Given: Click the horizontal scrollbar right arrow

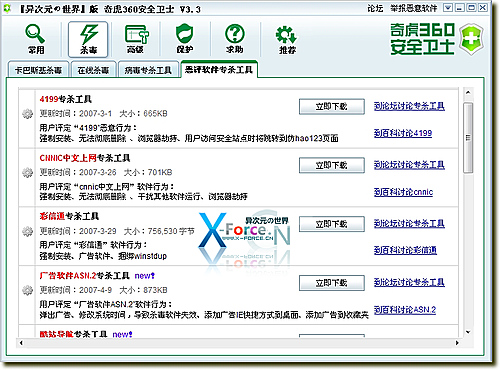Looking at the screenshot, I should click(457, 343).
